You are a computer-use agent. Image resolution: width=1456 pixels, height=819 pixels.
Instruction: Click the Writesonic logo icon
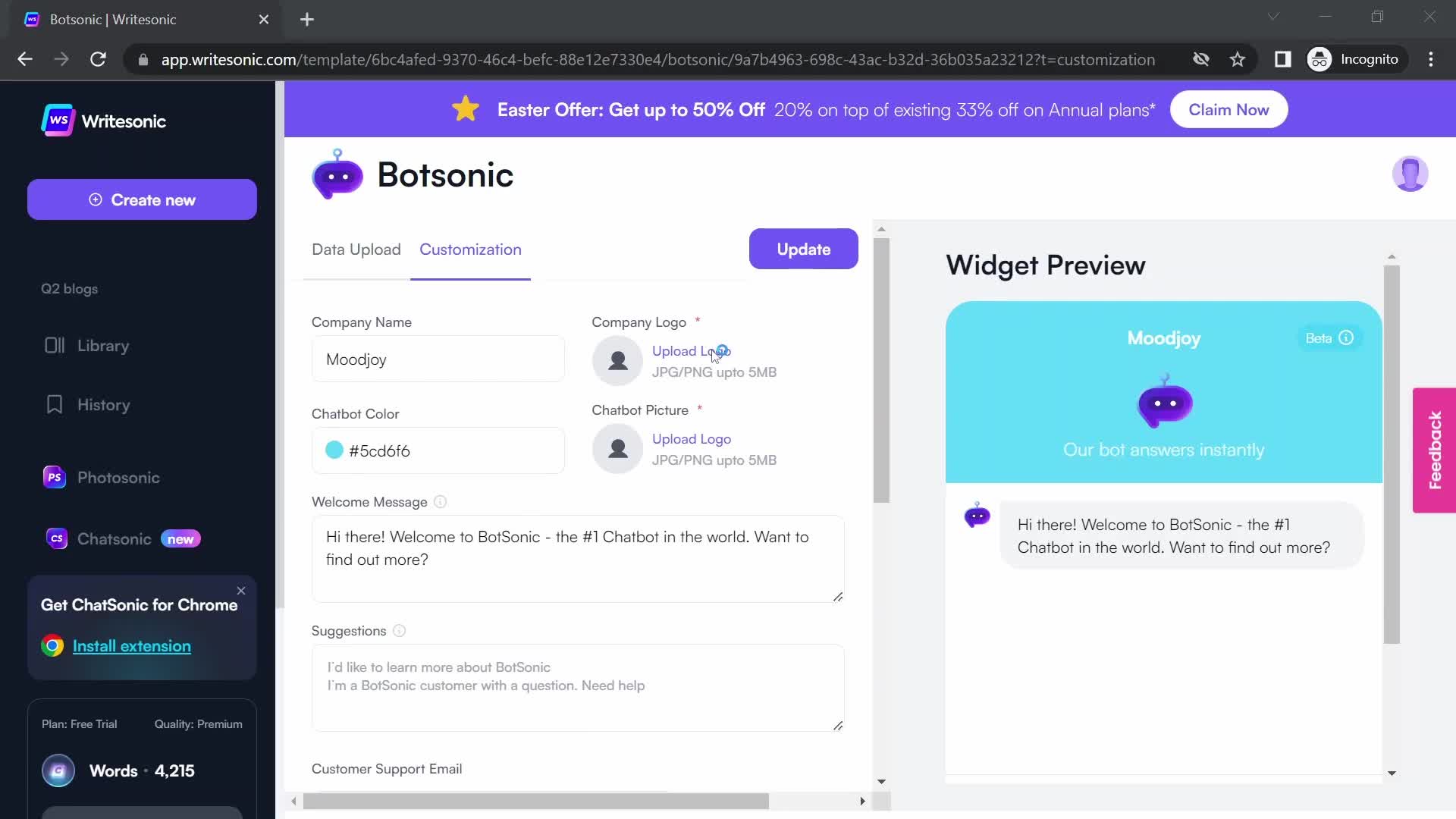coord(56,120)
